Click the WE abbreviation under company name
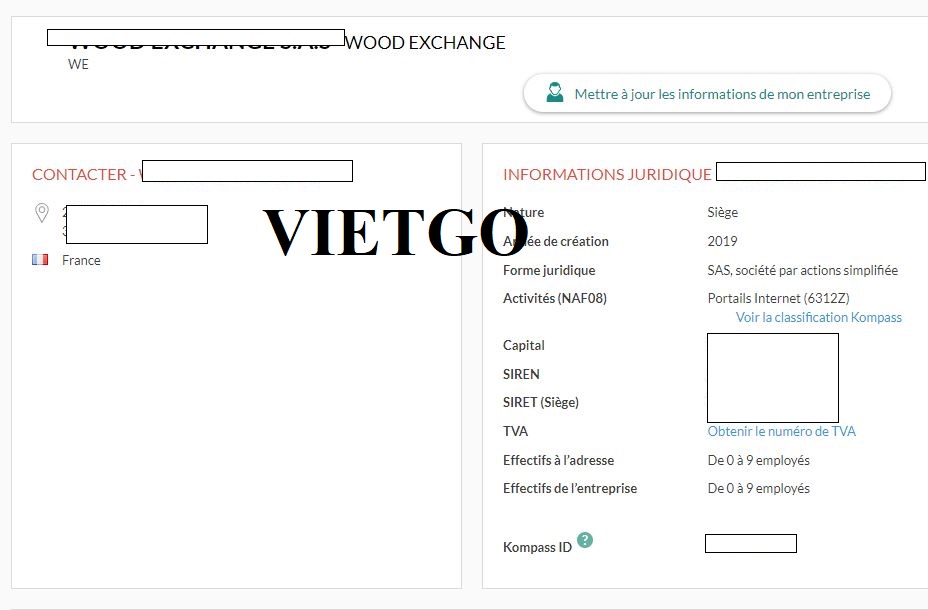This screenshot has height=610, width=928. point(78,65)
